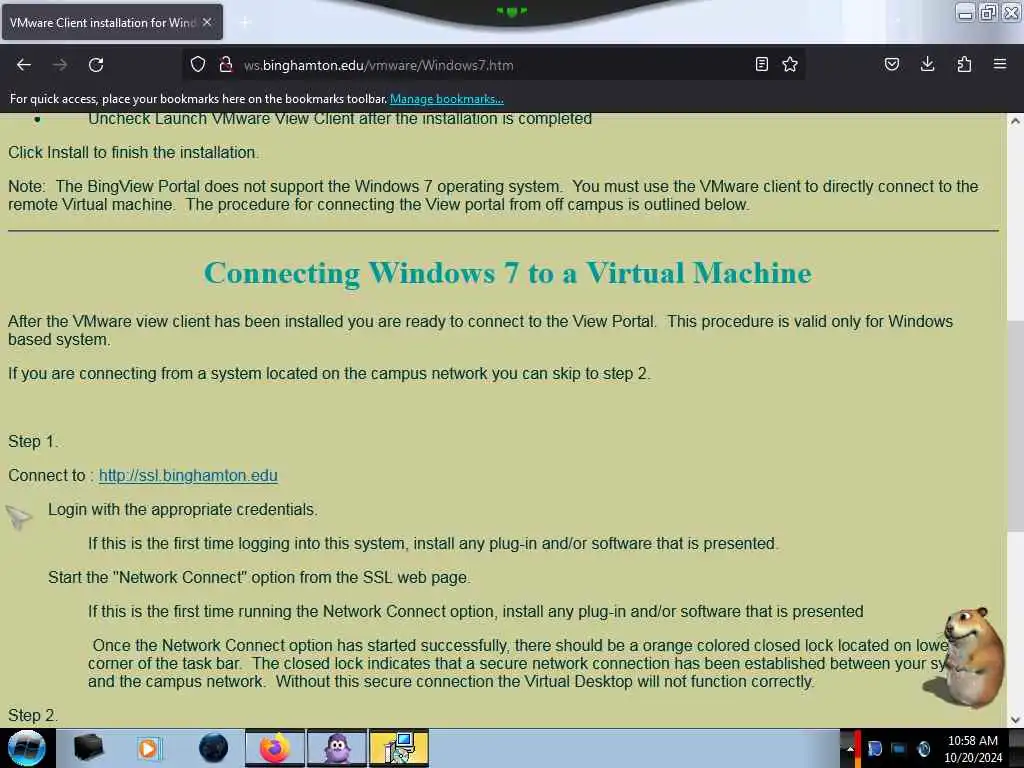Click the Connecting Windows 7 heading

tap(507, 273)
